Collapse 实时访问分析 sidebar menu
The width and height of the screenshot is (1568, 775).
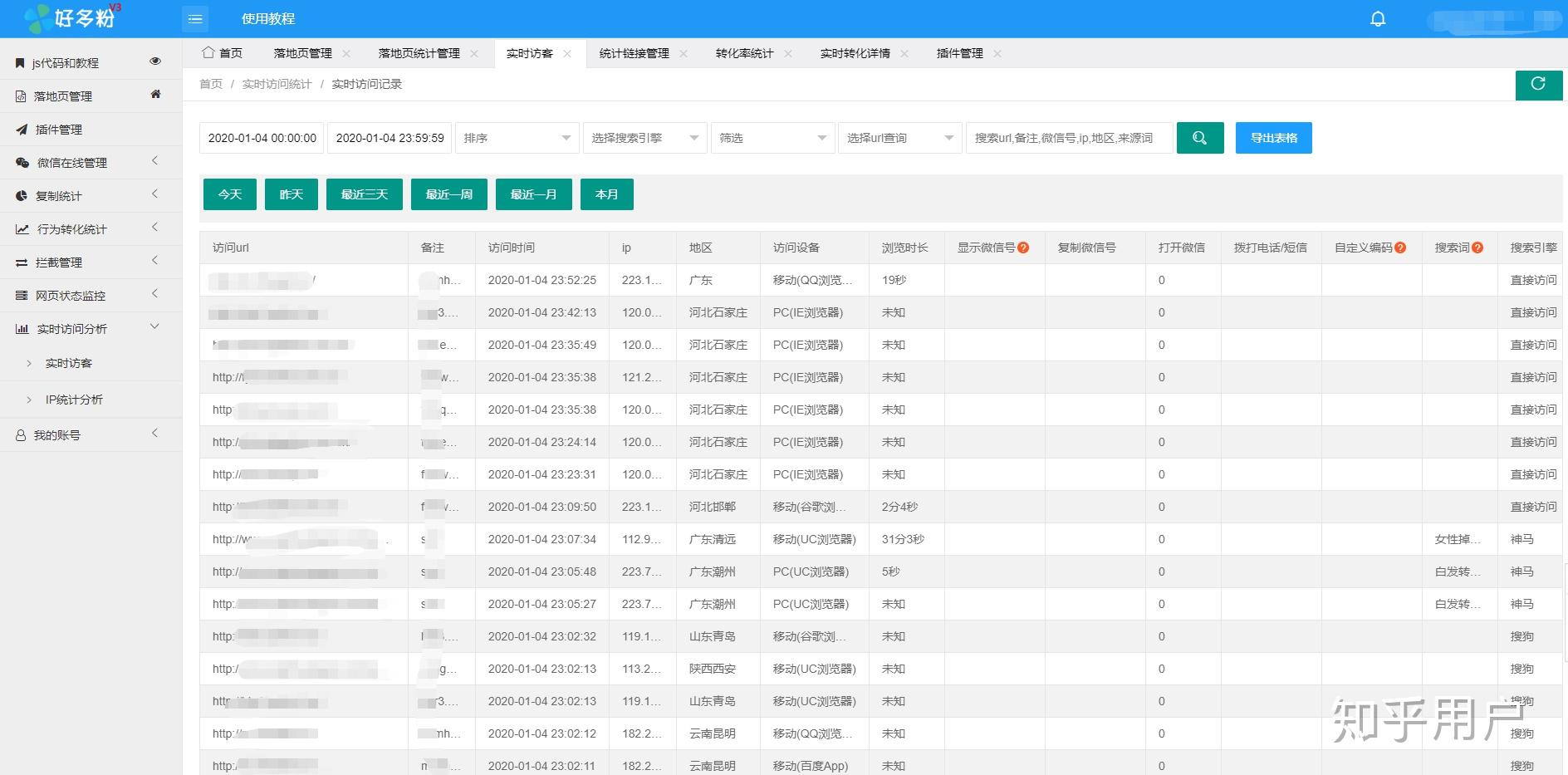point(154,327)
